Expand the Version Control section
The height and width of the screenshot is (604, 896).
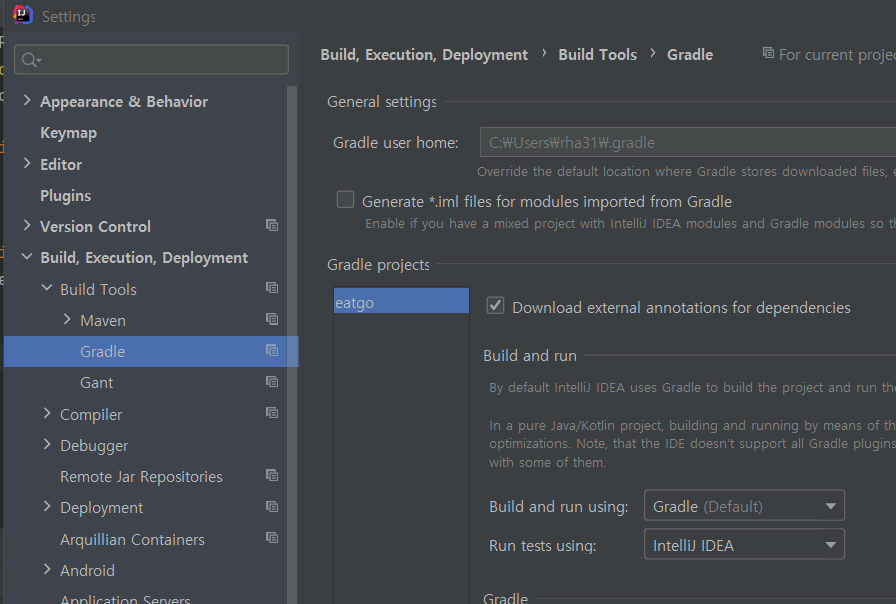pyautogui.click(x=26, y=225)
